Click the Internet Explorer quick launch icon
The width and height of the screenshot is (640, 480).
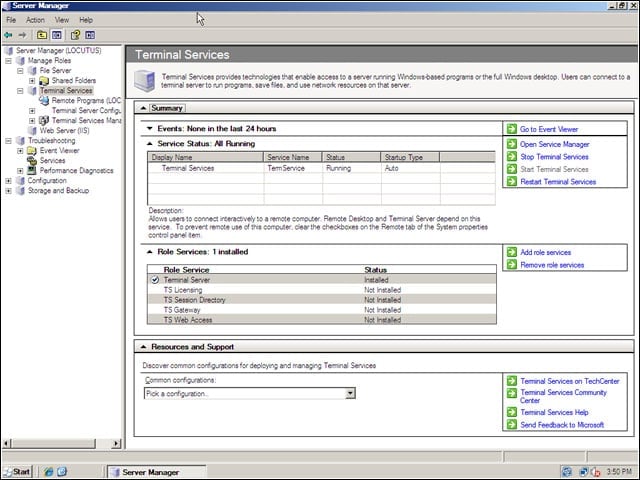pyautogui.click(x=48, y=472)
